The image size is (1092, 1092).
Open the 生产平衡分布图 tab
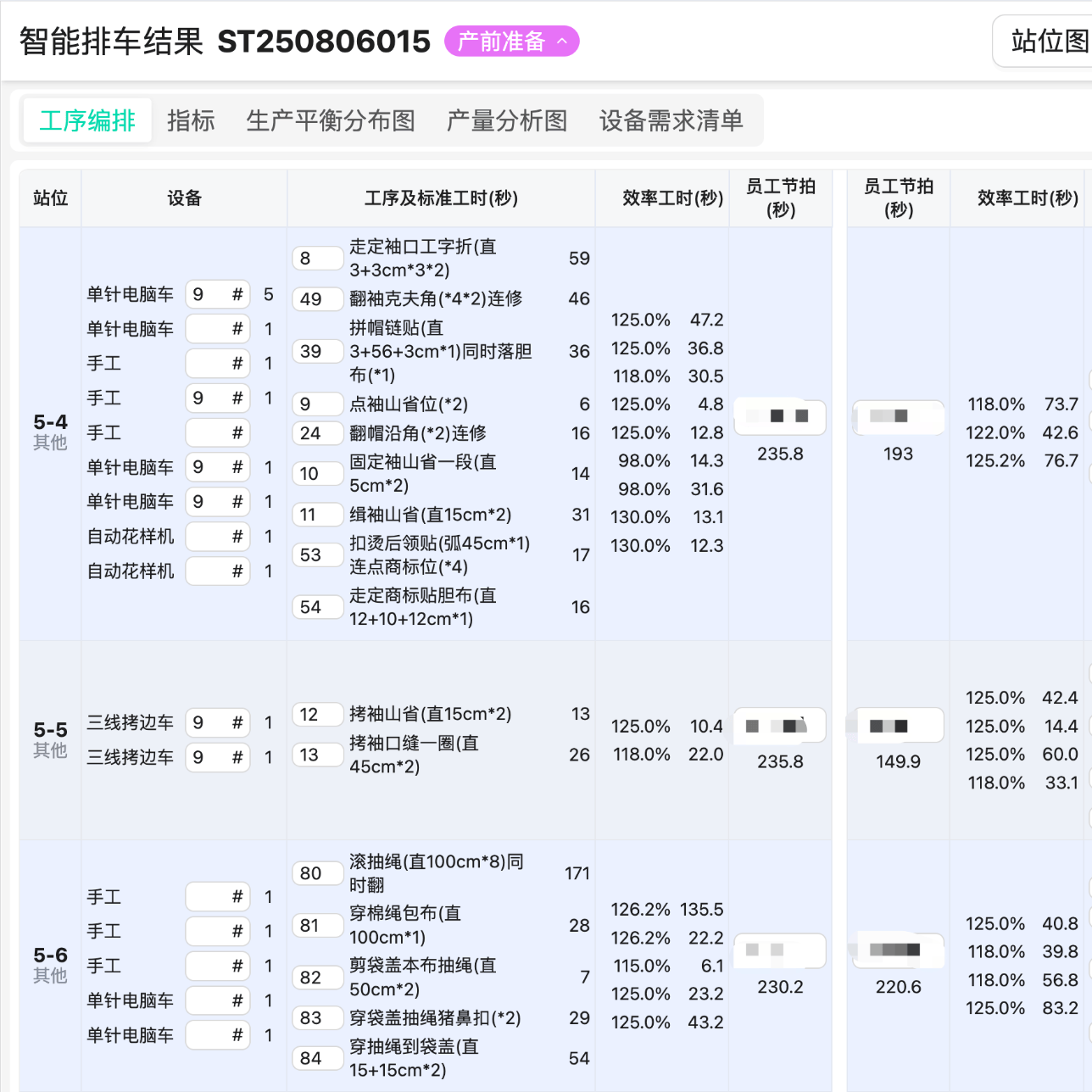[x=331, y=120]
